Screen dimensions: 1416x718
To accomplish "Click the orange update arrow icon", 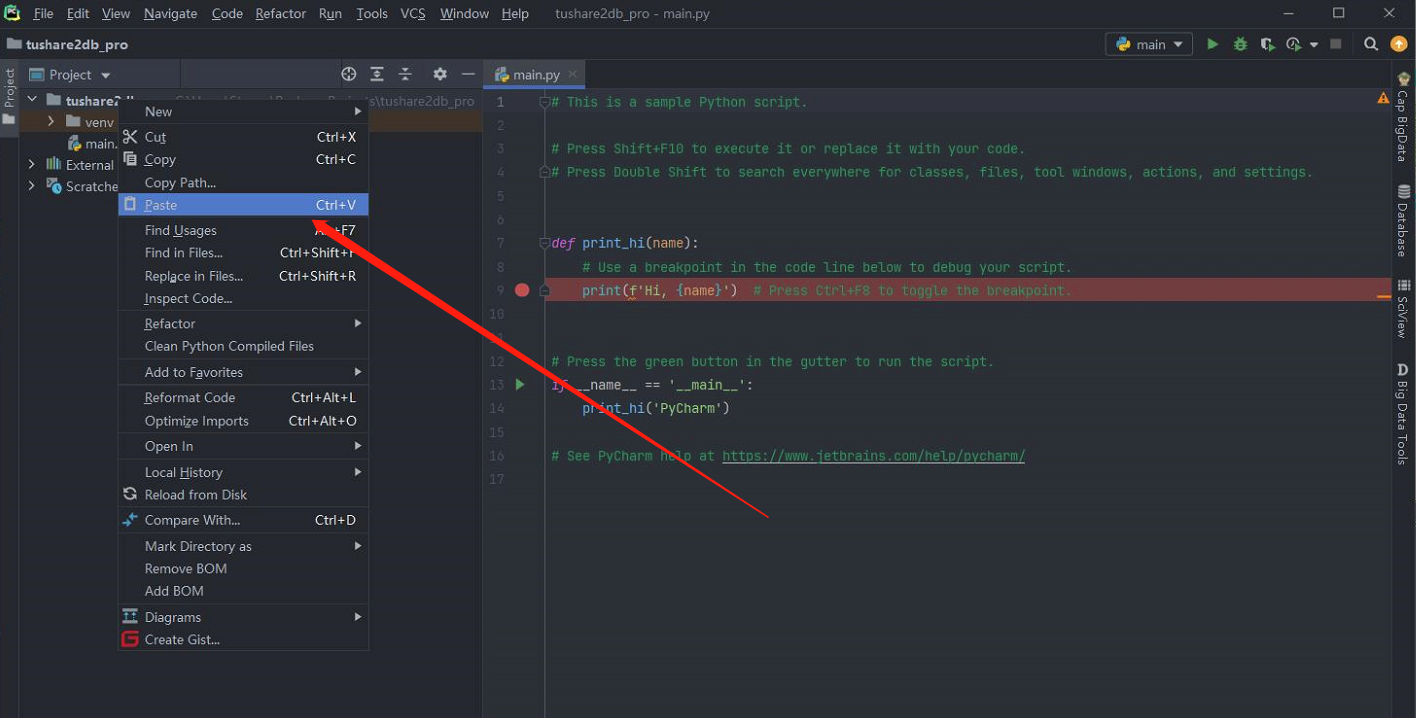I will [x=1399, y=44].
